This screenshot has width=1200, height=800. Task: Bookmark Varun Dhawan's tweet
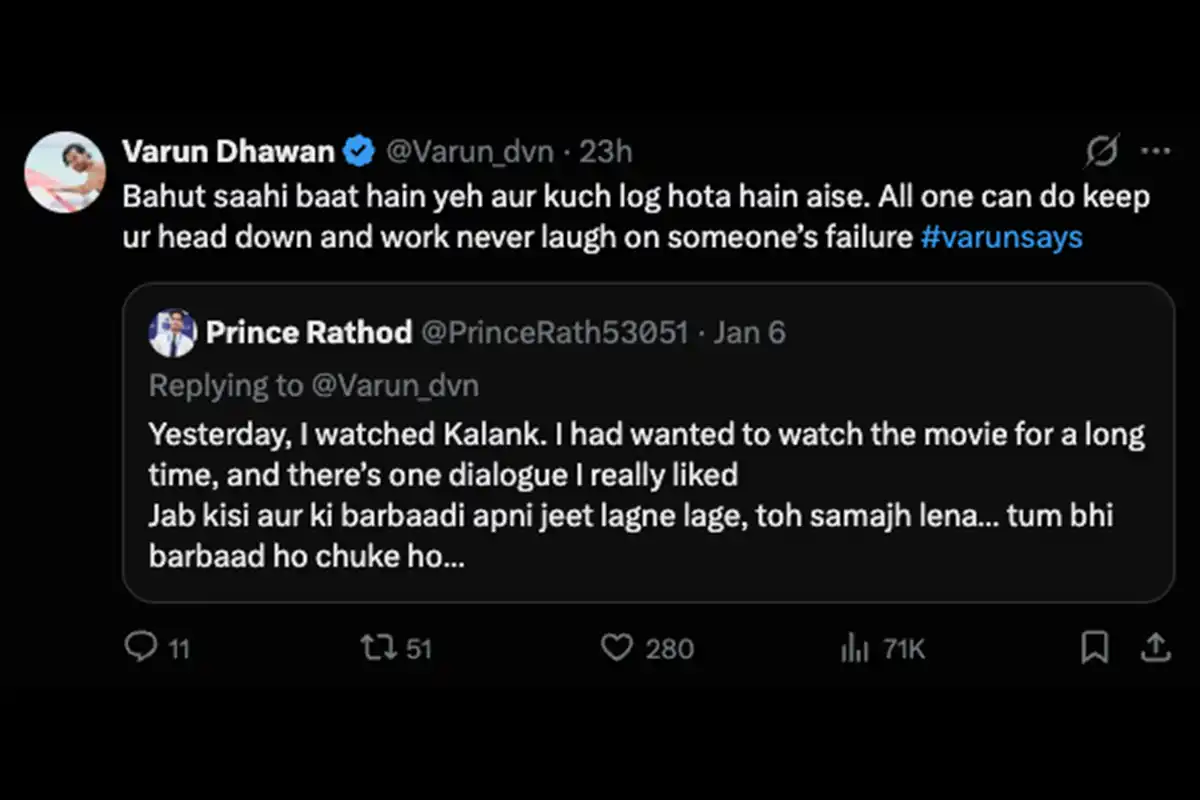coord(1095,648)
